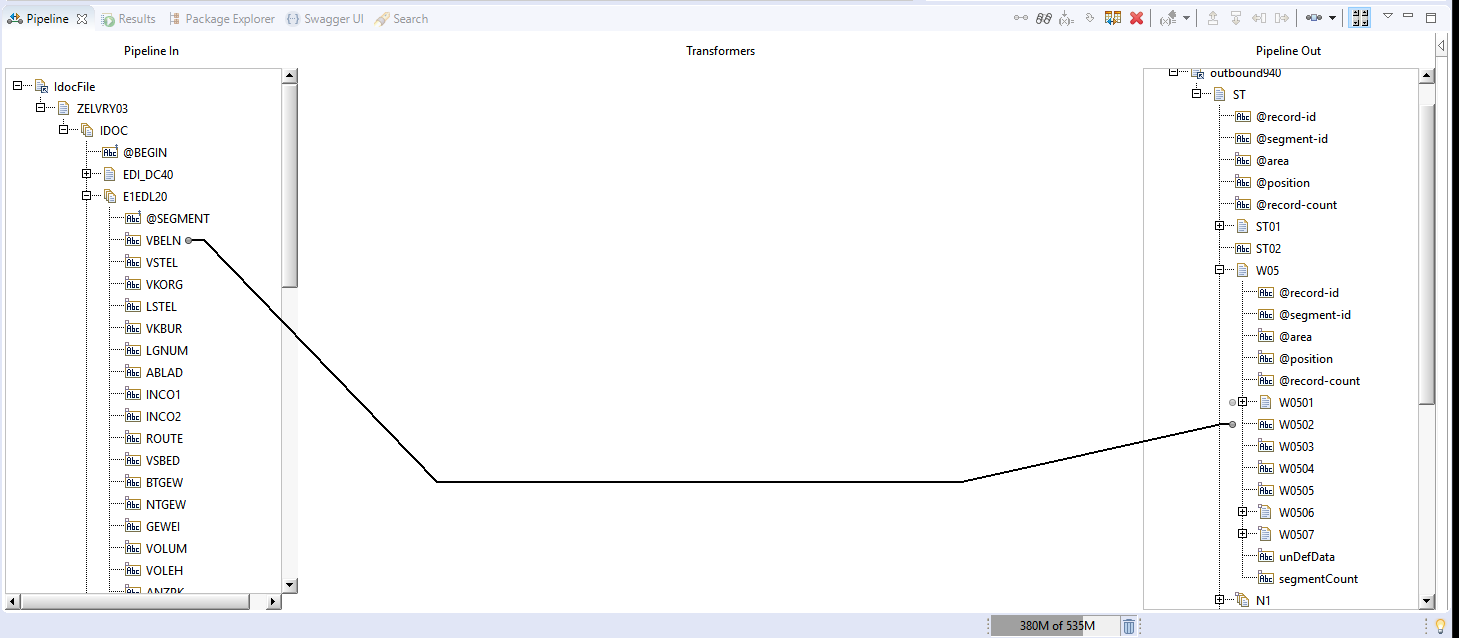The width and height of the screenshot is (1459, 638).
Task: Click the shift right arrow icon
Action: [x=1281, y=18]
